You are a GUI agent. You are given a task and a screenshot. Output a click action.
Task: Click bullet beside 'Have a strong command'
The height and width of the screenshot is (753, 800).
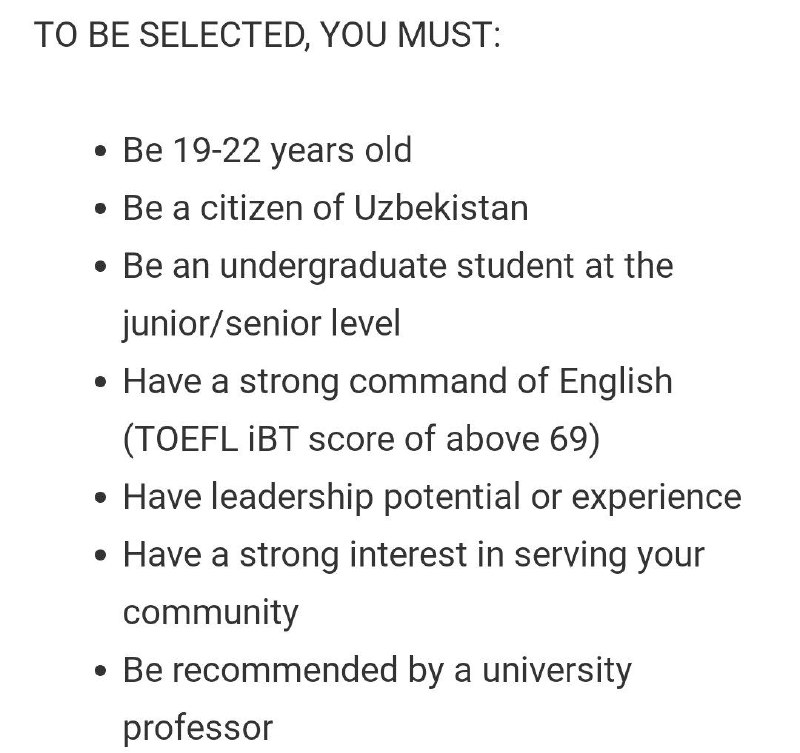(101, 382)
